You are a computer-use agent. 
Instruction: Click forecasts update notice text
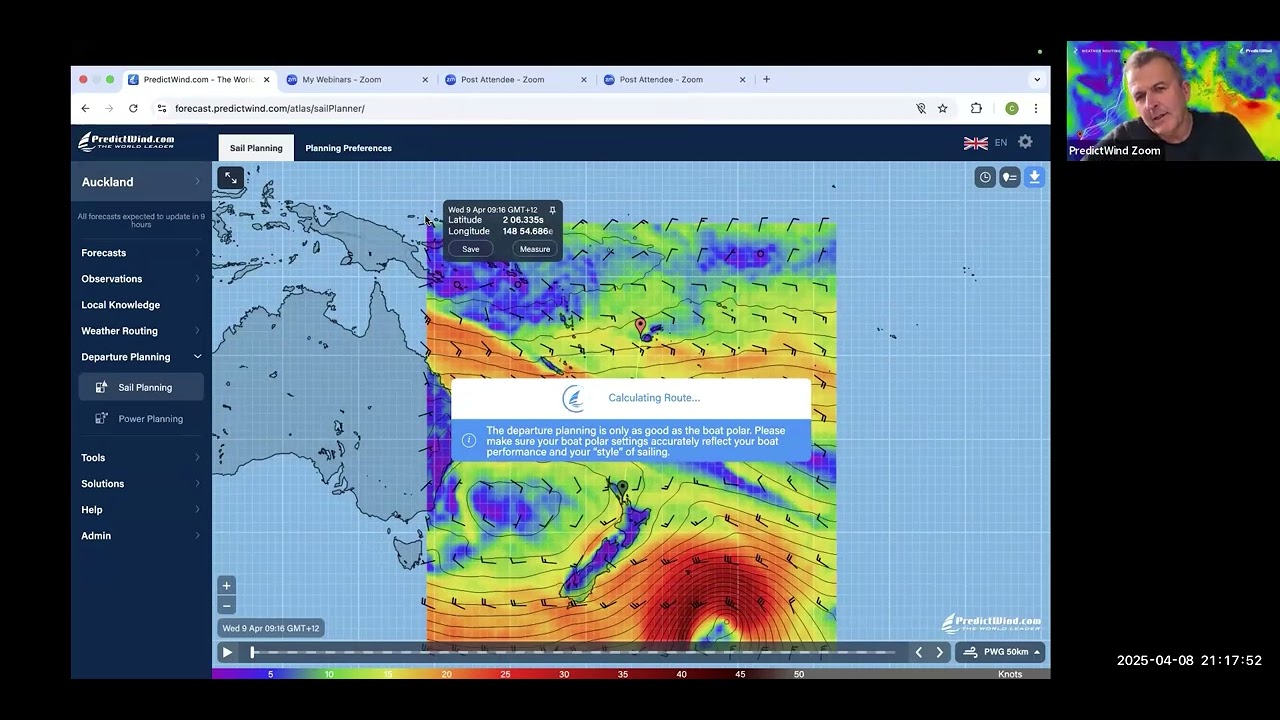[x=141, y=220]
